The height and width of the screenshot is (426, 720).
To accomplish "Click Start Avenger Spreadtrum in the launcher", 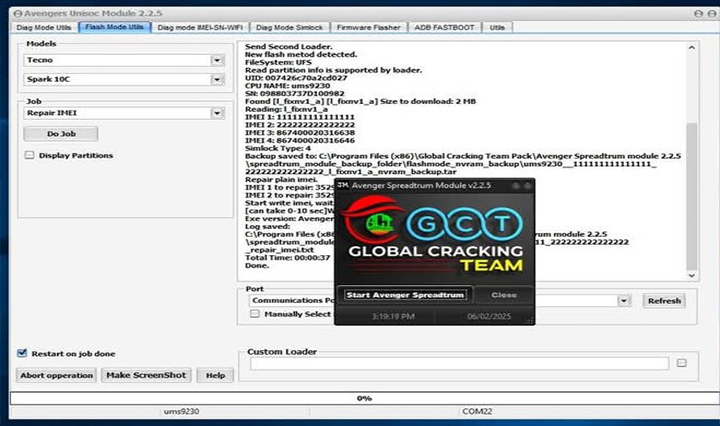I will tap(405, 295).
